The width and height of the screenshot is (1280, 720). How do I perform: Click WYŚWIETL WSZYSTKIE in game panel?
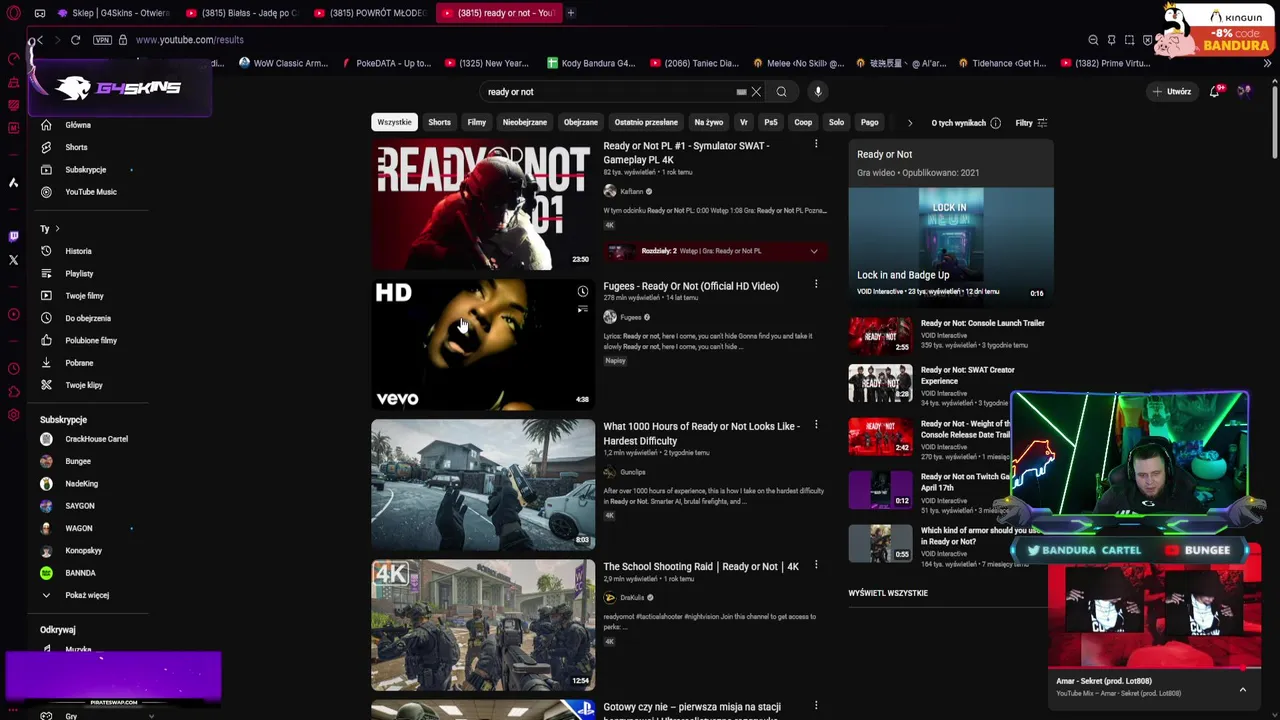[x=888, y=593]
